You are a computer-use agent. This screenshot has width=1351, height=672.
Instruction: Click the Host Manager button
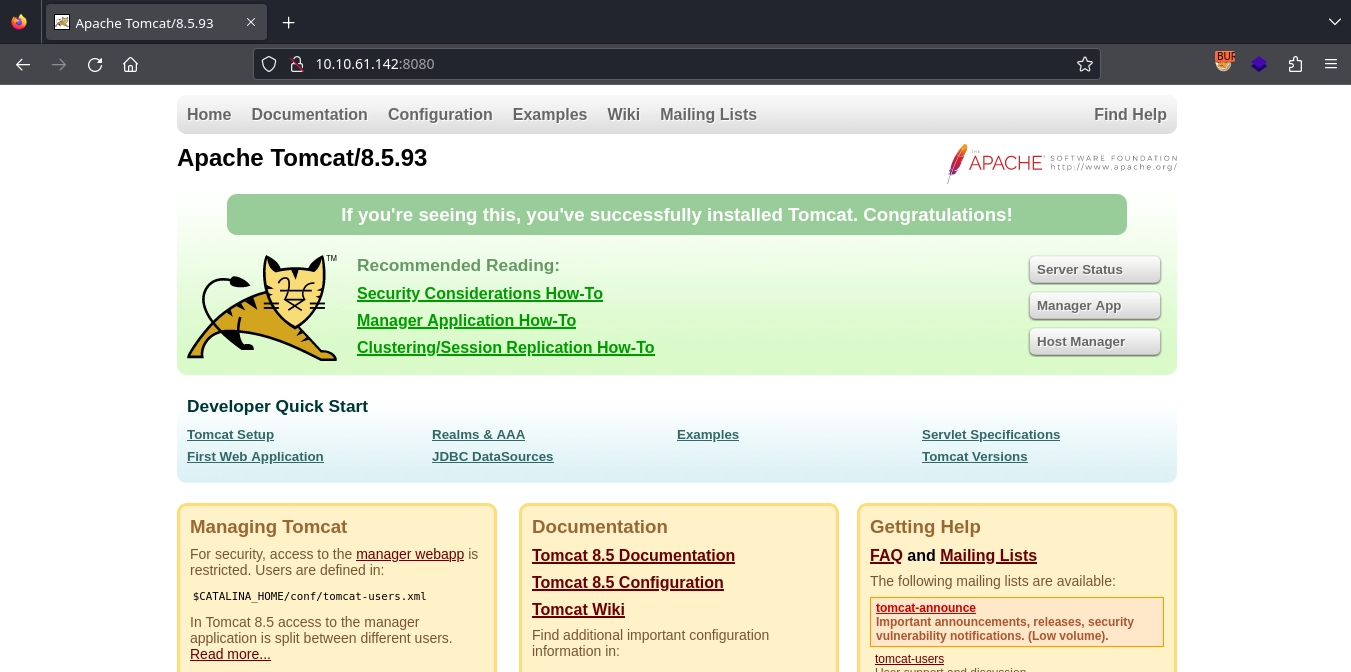(1094, 342)
